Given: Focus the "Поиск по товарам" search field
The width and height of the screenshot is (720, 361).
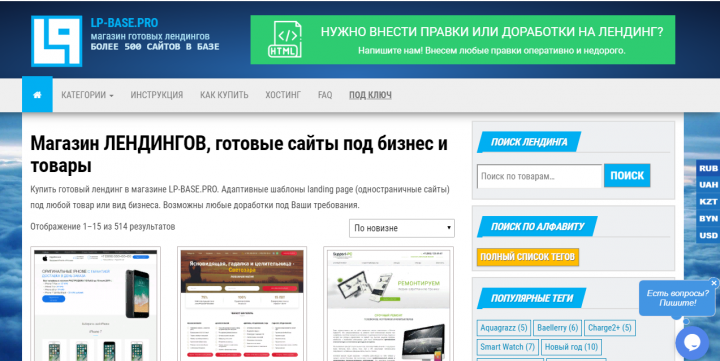Looking at the screenshot, I should click(539, 176).
